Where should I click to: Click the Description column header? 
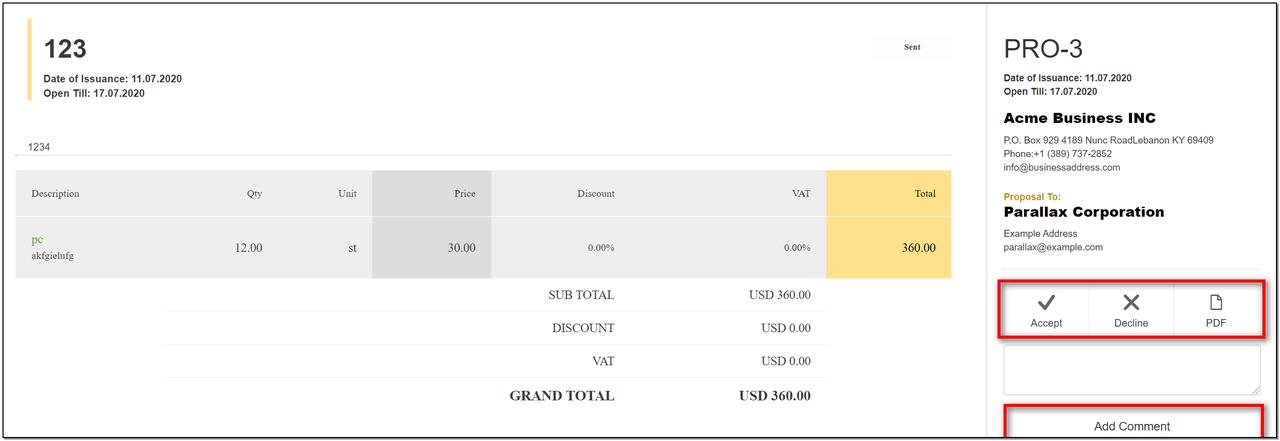click(55, 194)
